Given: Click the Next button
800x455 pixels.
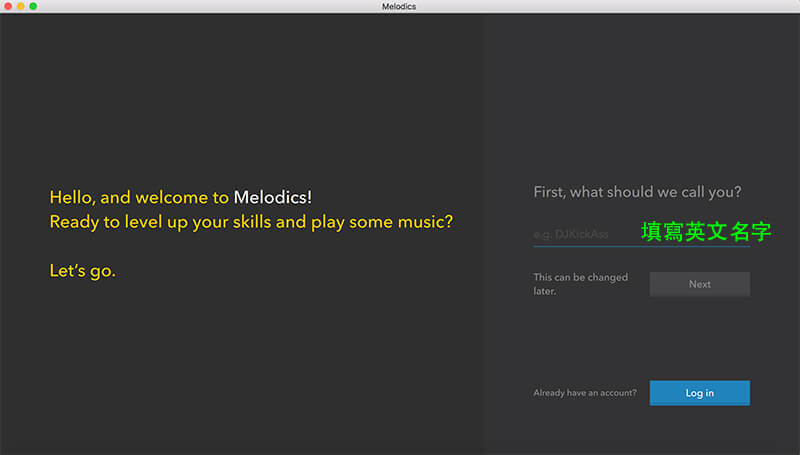Looking at the screenshot, I should coord(699,284).
